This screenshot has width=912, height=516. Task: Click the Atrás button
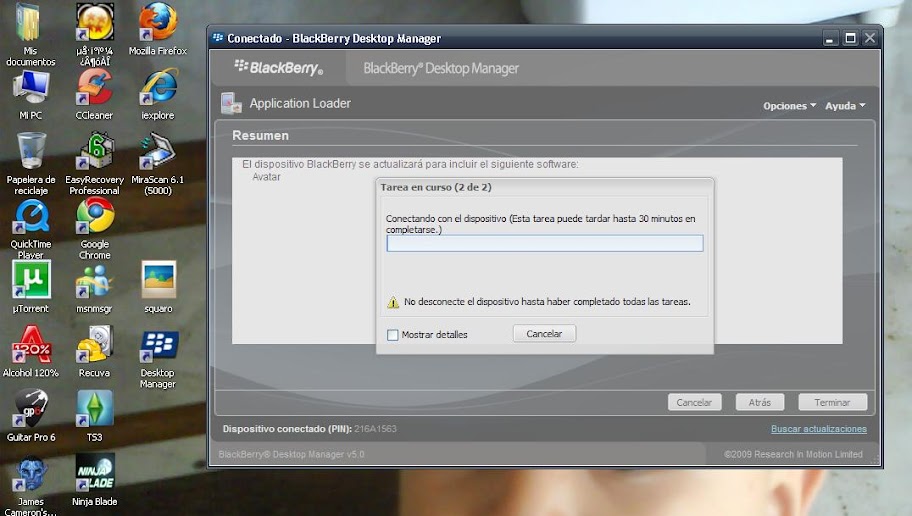tap(760, 402)
